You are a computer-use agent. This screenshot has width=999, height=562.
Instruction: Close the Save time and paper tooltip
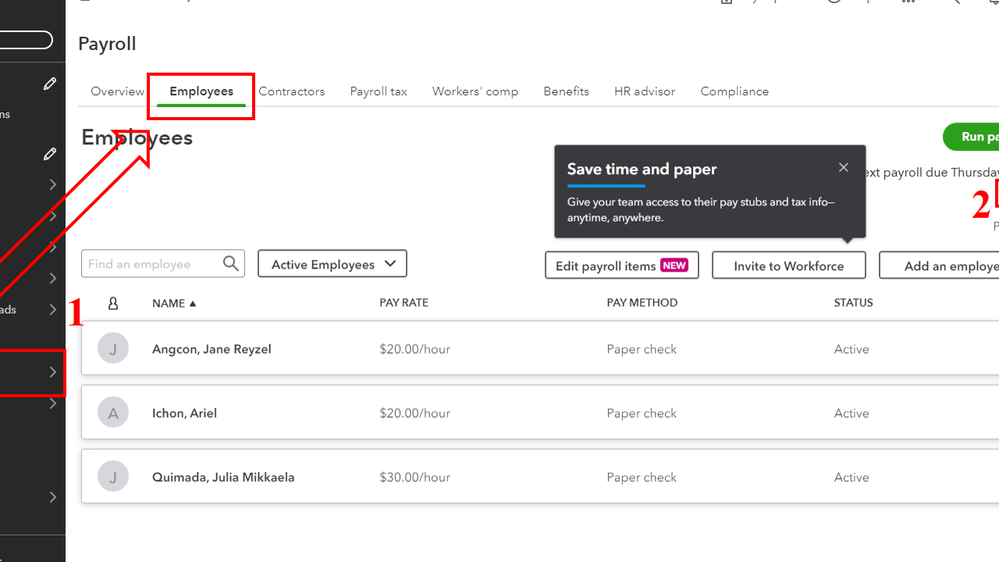coord(844,168)
